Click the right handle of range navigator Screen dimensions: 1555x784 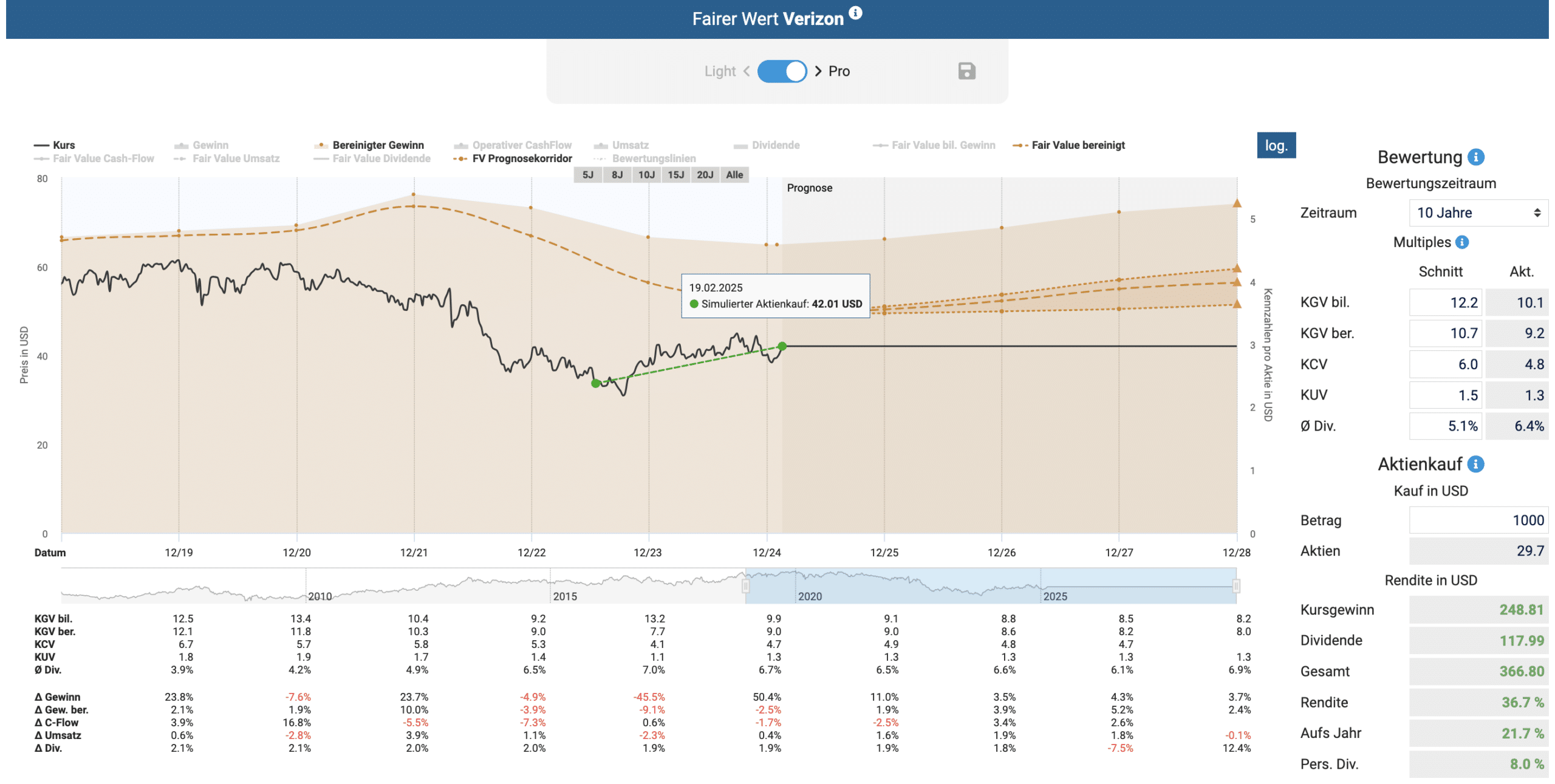coord(1236,586)
